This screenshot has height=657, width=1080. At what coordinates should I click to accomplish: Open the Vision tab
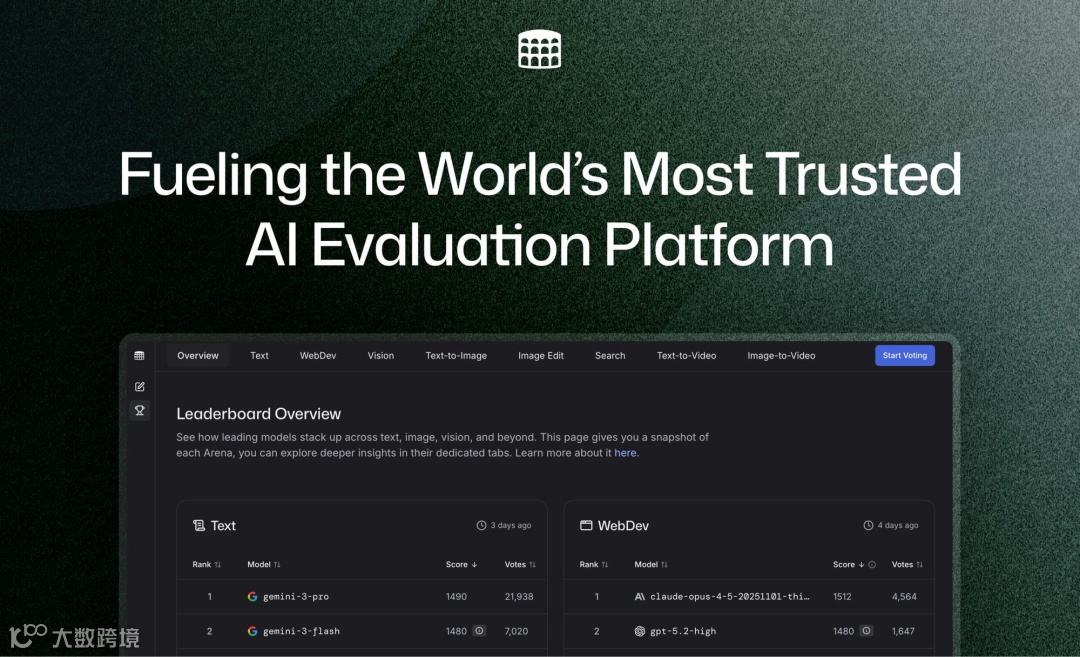click(381, 355)
